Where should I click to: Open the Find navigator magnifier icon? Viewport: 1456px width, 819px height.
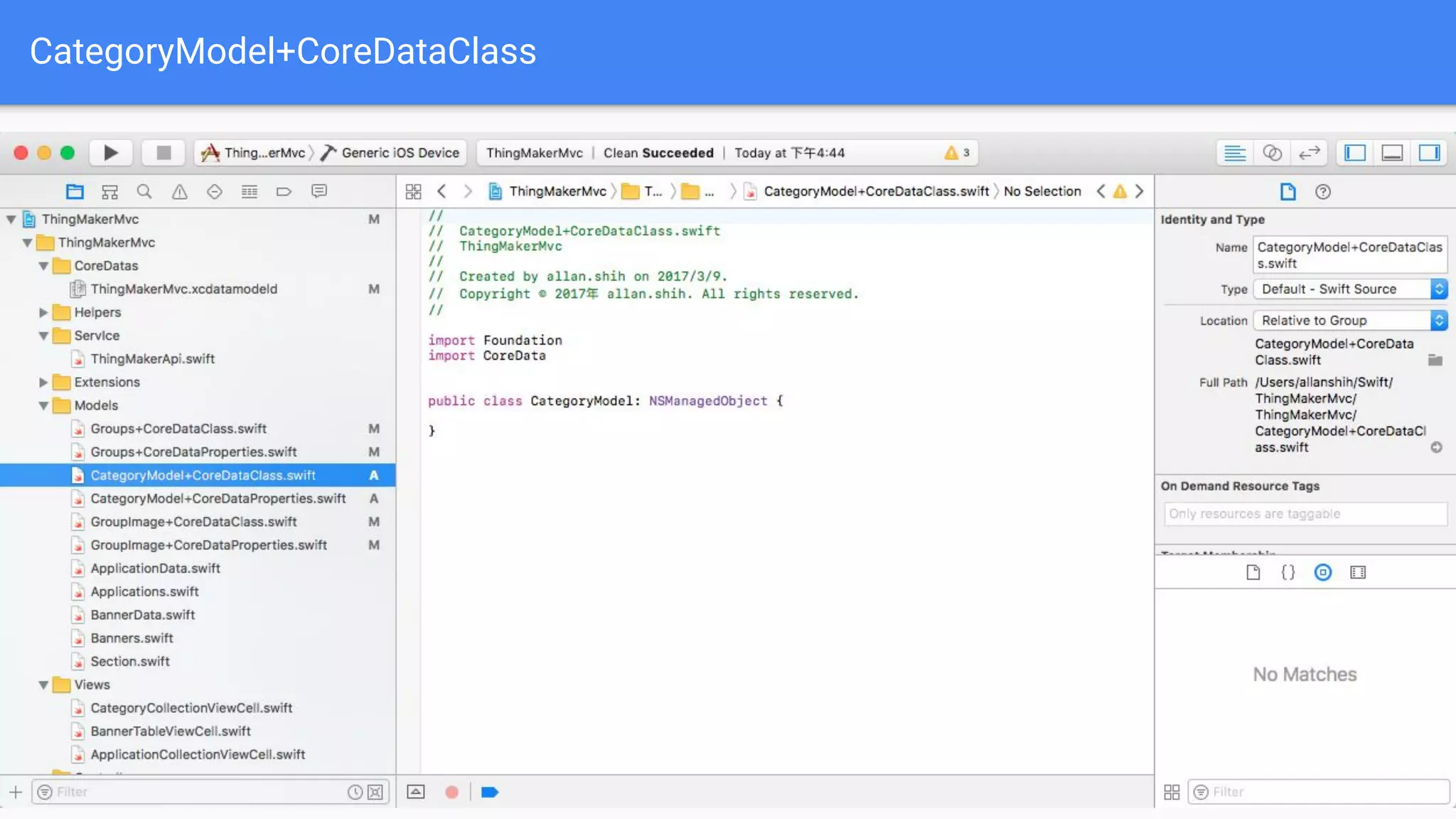pyautogui.click(x=144, y=191)
